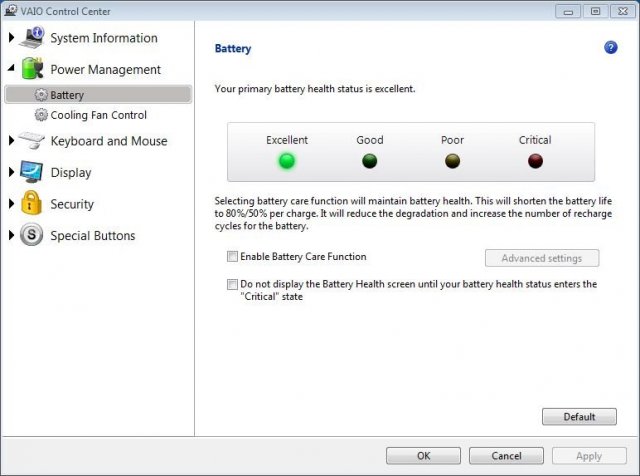
Task: Enable Battery Care Function checkbox
Action: click(x=232, y=256)
